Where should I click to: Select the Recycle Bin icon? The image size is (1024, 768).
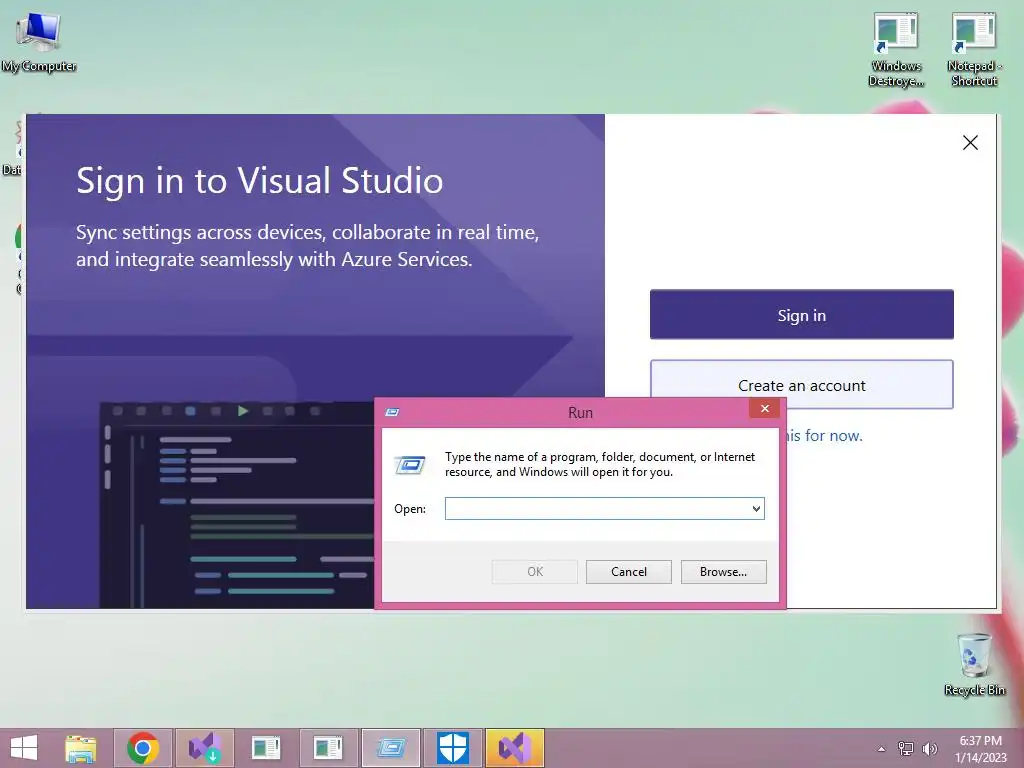click(x=974, y=664)
